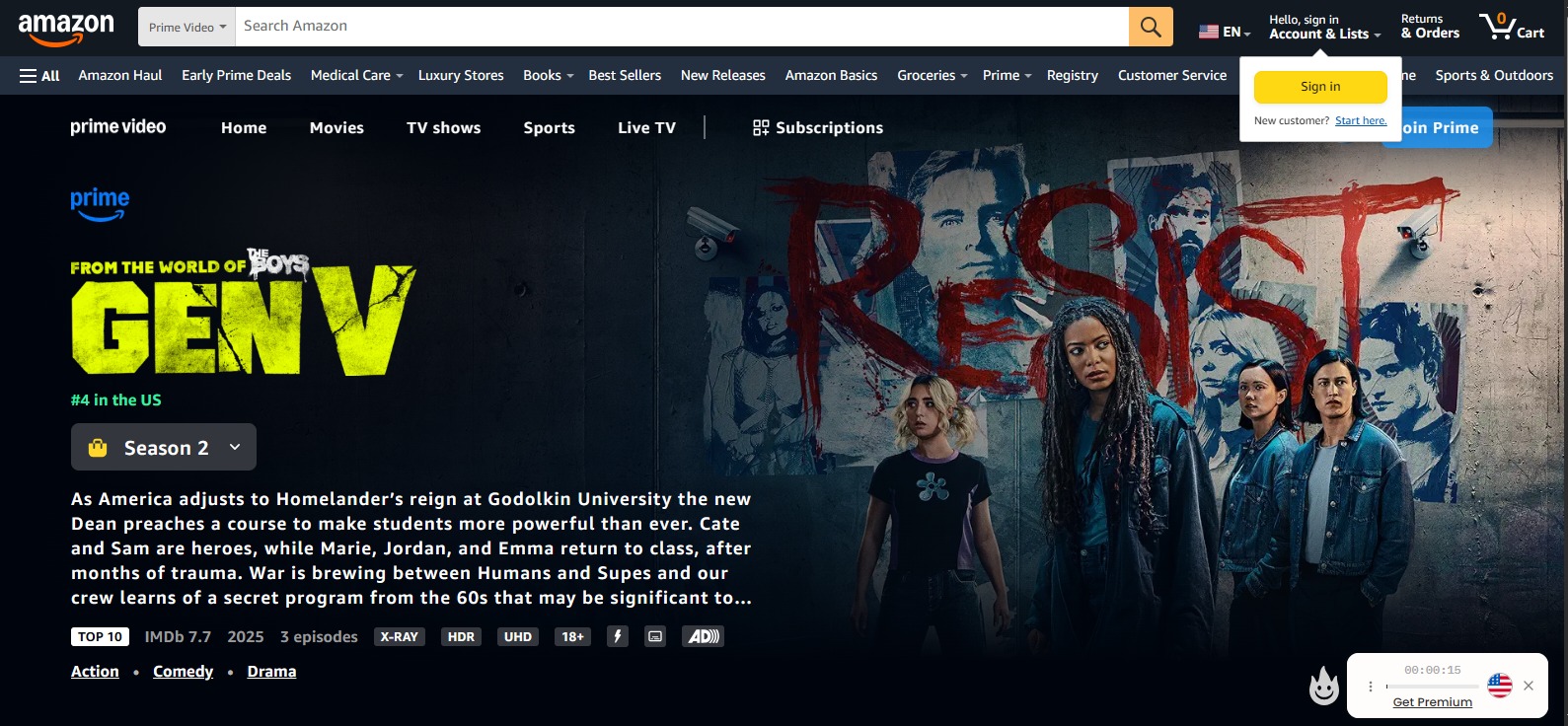Open the Movies tab
The height and width of the screenshot is (726, 1568).
click(x=336, y=127)
